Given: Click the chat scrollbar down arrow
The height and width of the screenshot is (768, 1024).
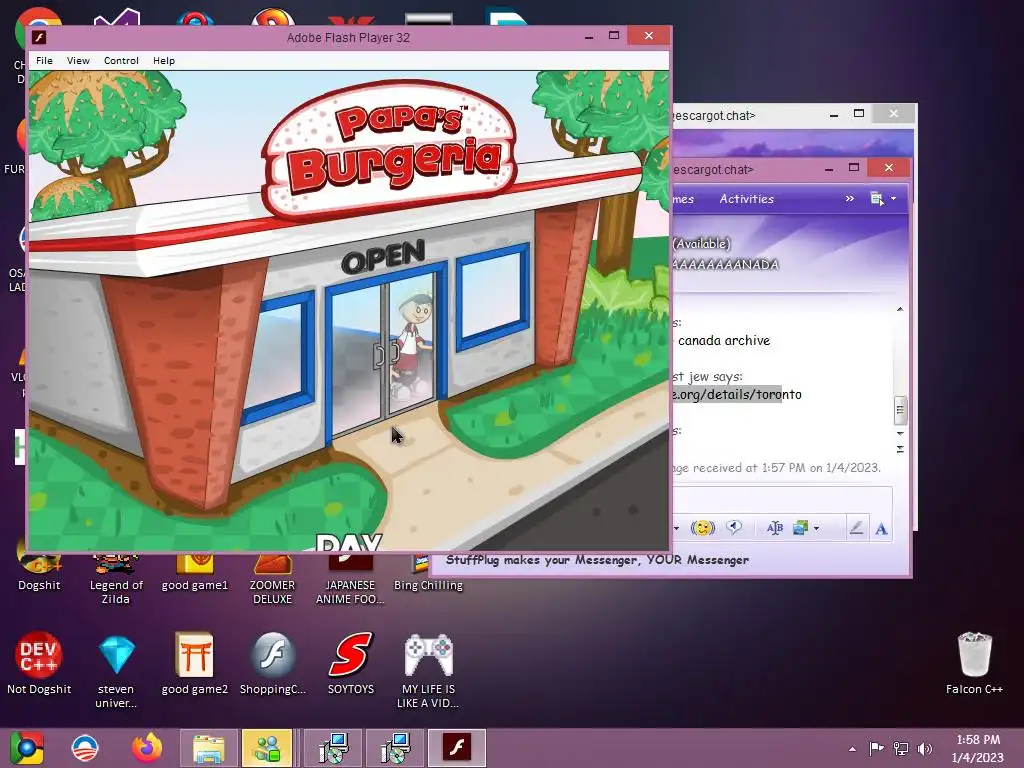Looking at the screenshot, I should tap(900, 433).
